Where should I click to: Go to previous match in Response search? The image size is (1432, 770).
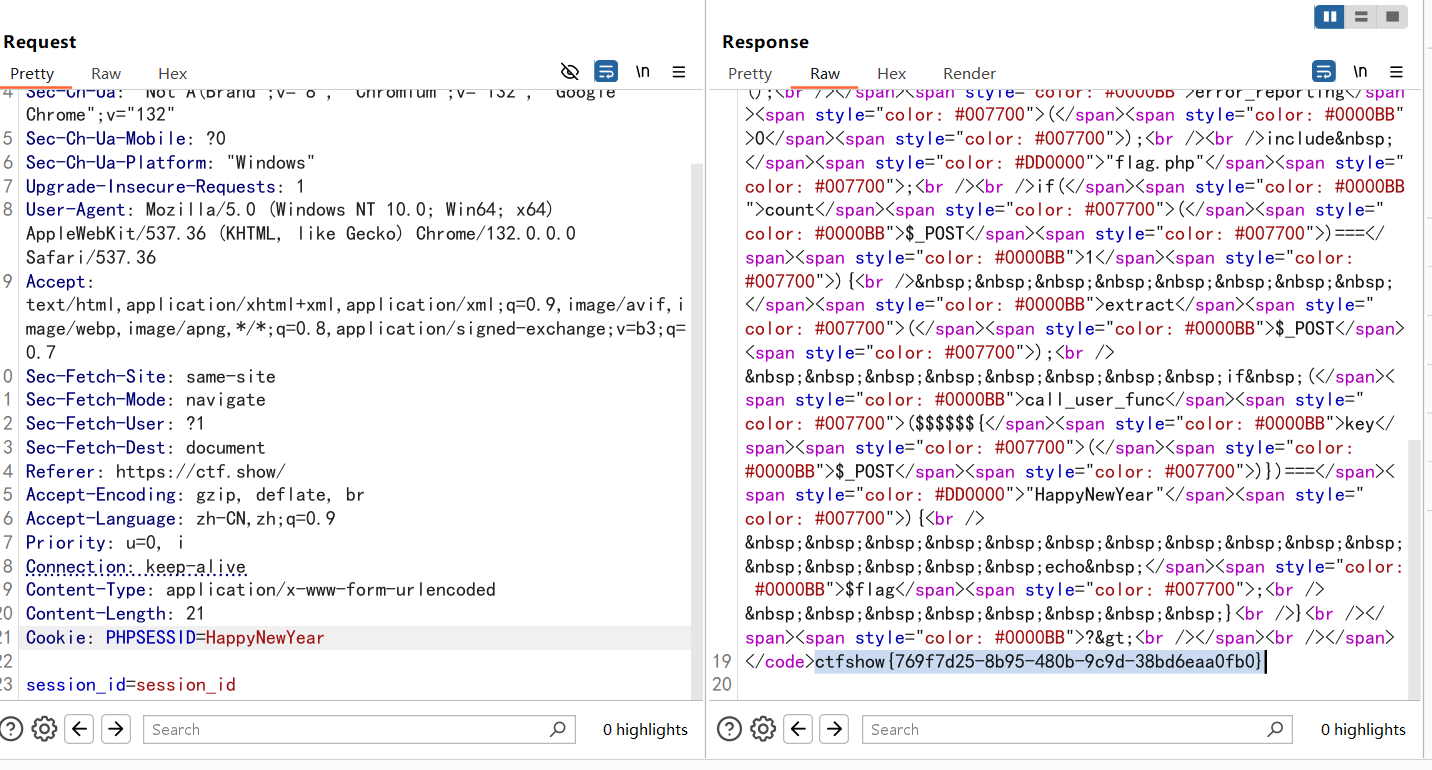pos(799,729)
